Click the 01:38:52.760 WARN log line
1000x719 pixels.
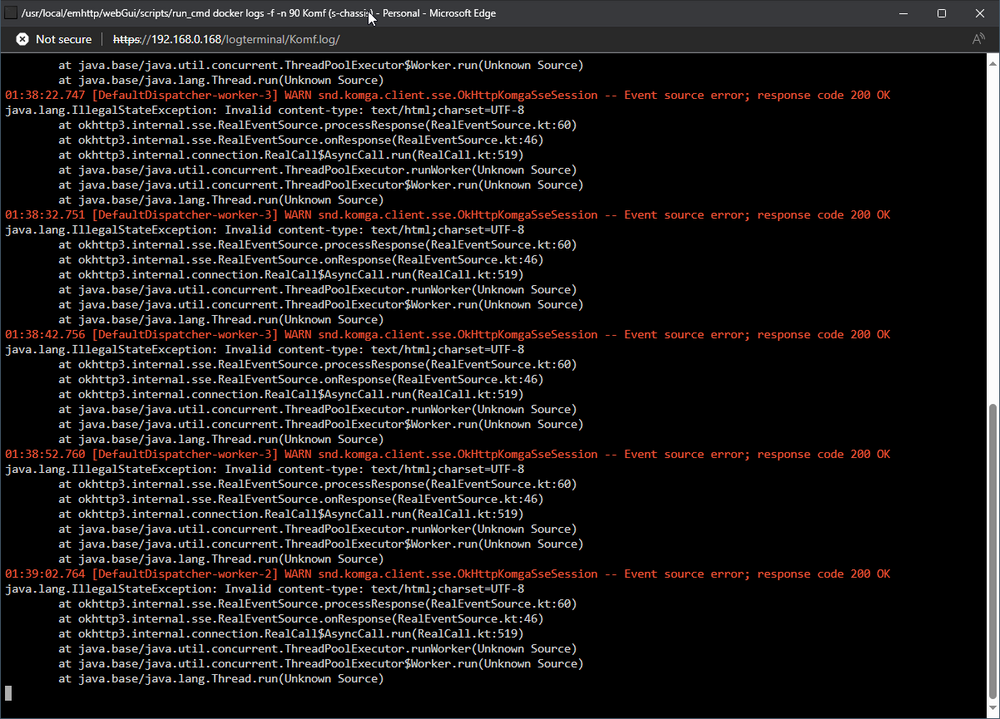tap(448, 454)
